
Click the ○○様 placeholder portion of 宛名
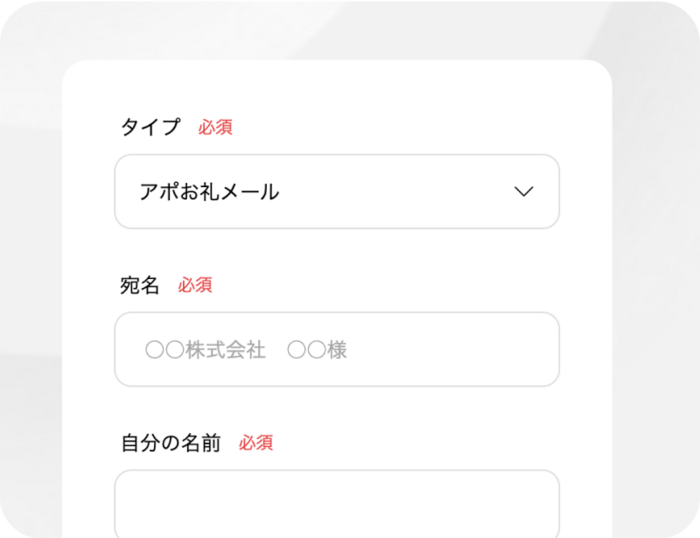coord(317,350)
